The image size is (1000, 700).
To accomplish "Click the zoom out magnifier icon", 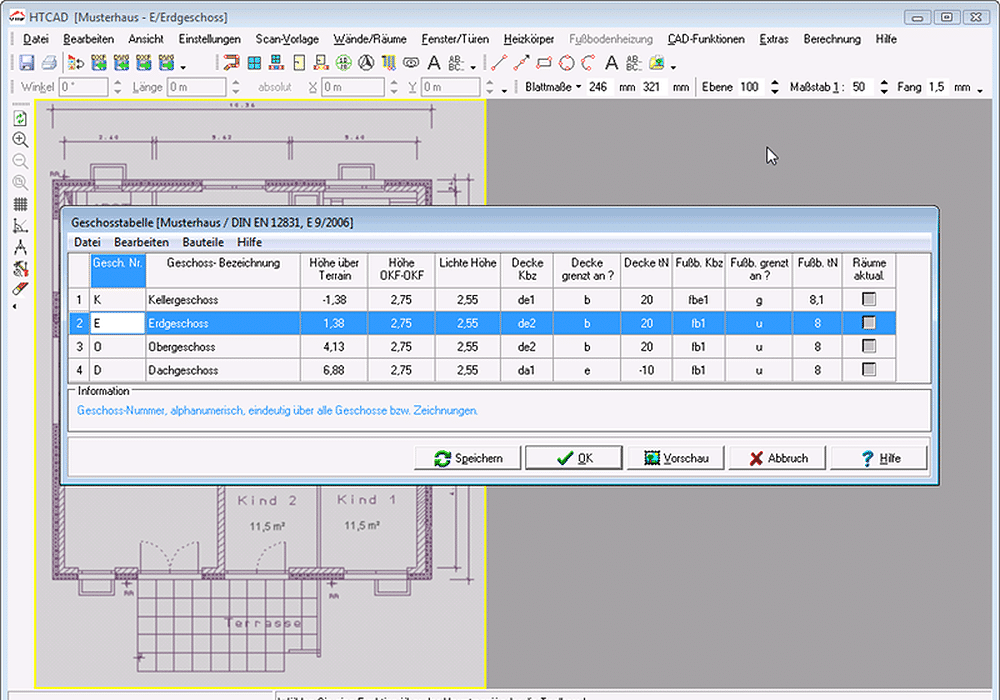I will pos(20,161).
